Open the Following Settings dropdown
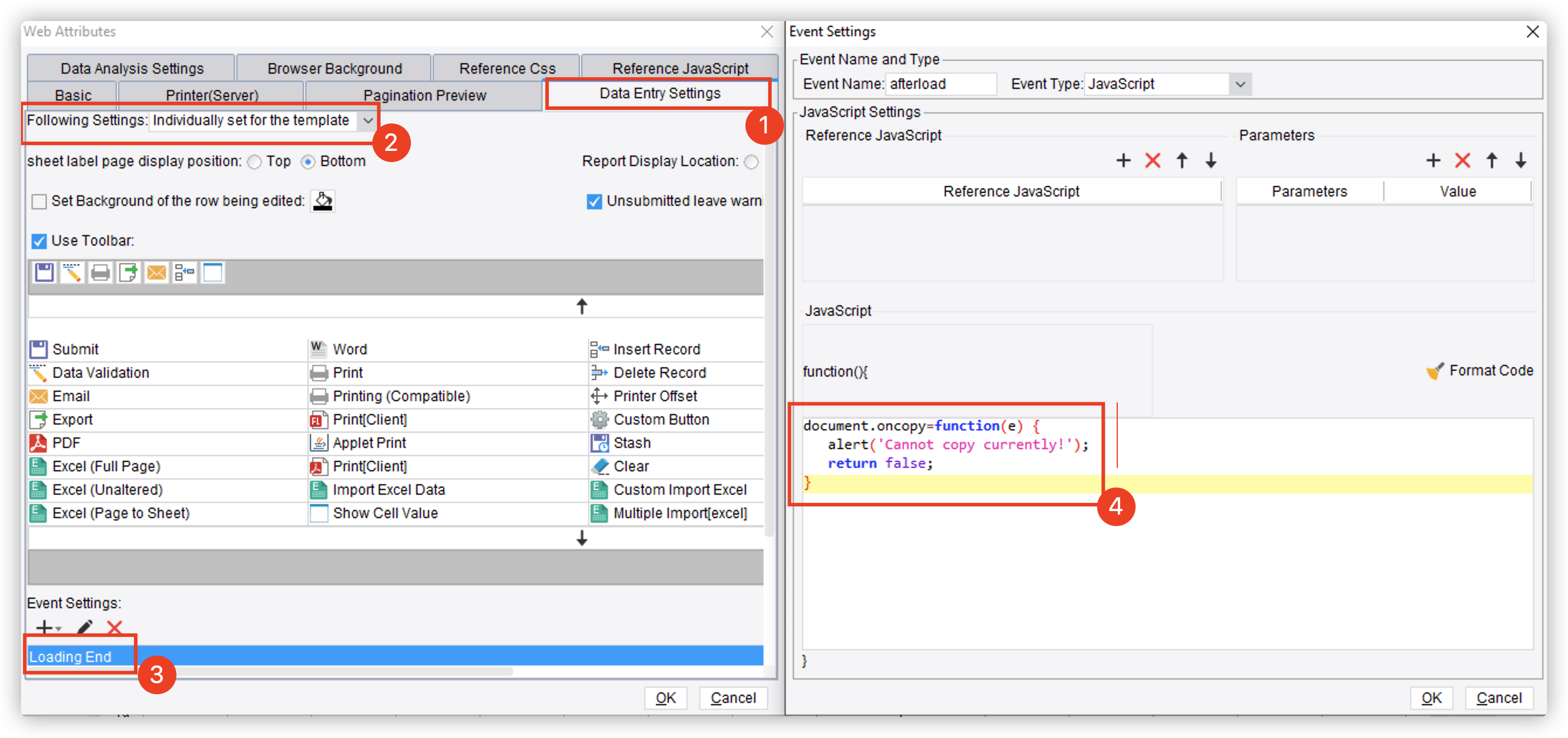Image resolution: width=1568 pixels, height=738 pixels. coord(368,120)
